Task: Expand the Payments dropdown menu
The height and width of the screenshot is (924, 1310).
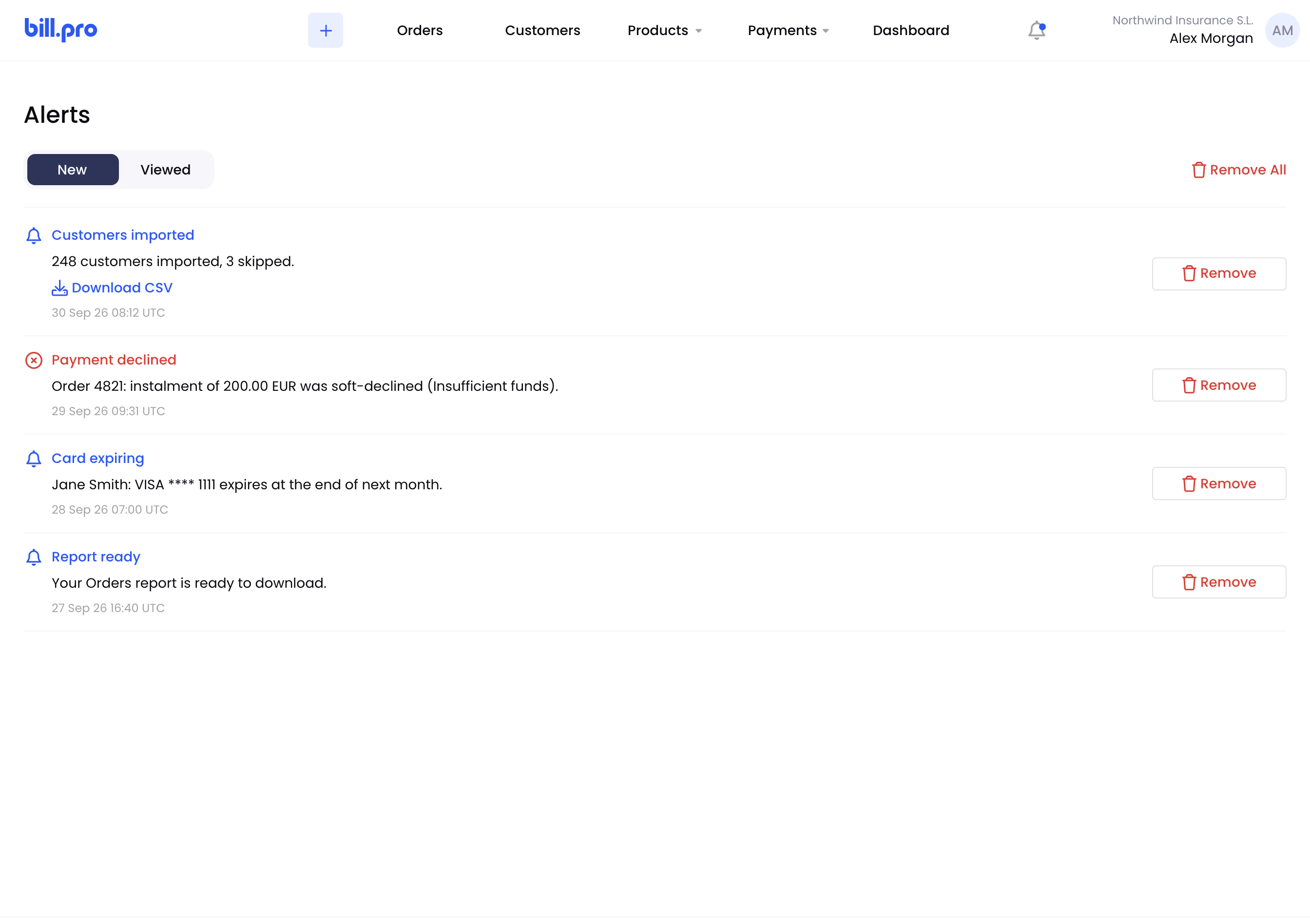Action: click(788, 30)
